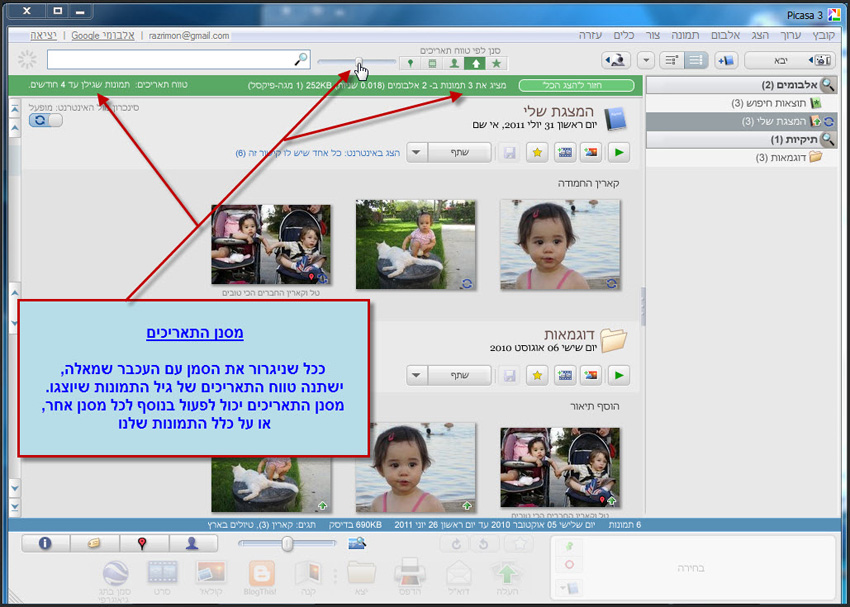The width and height of the screenshot is (850, 607).
Task: Open the צור menu
Action: click(653, 35)
